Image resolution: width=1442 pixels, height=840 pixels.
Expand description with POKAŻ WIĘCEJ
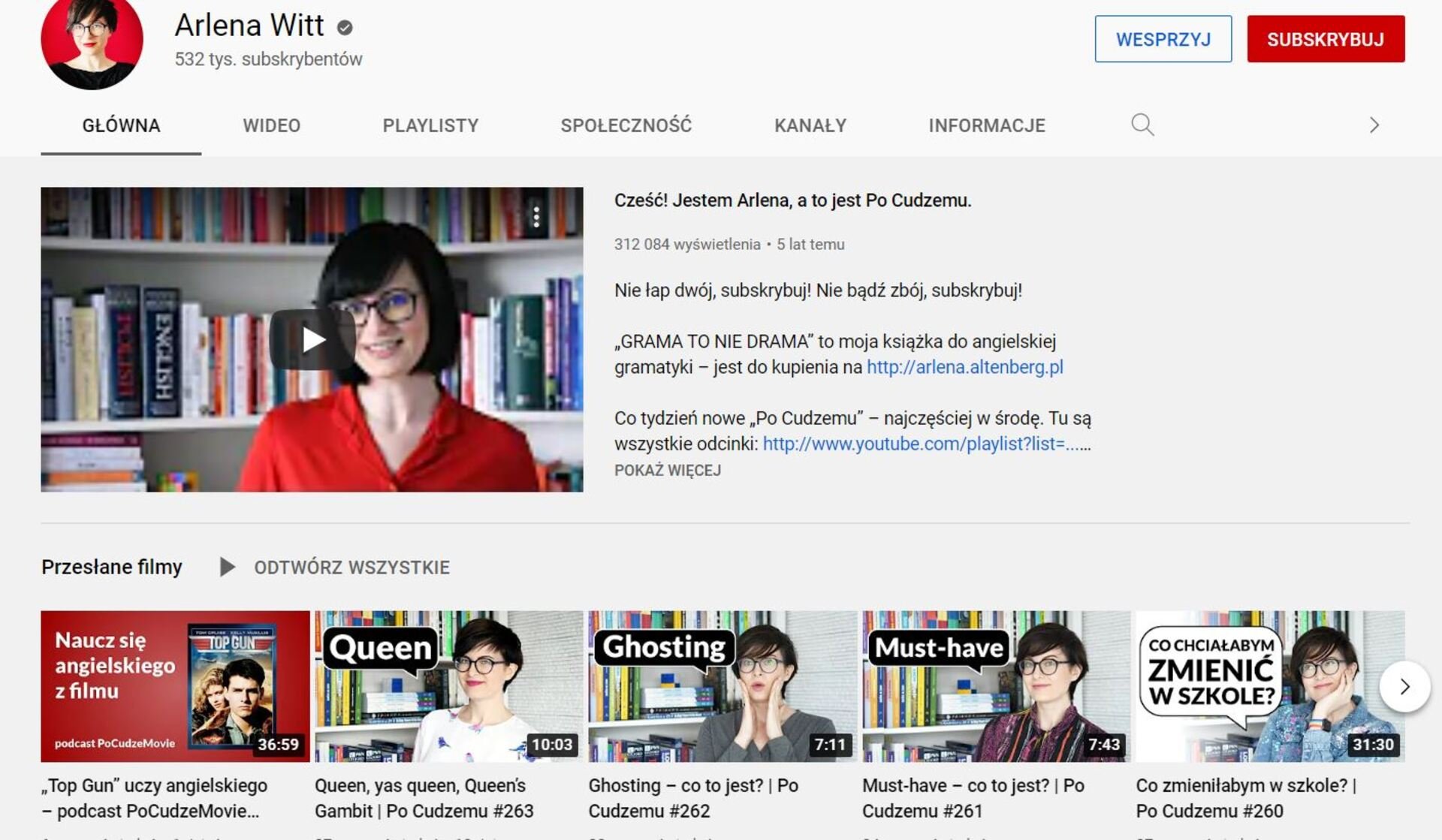[667, 470]
